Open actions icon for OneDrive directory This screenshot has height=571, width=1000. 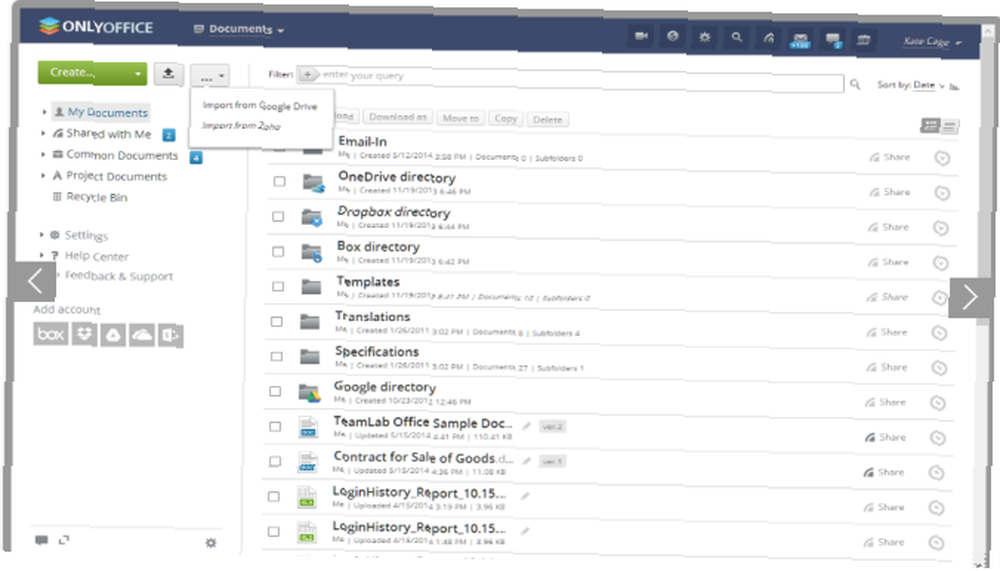point(942,193)
